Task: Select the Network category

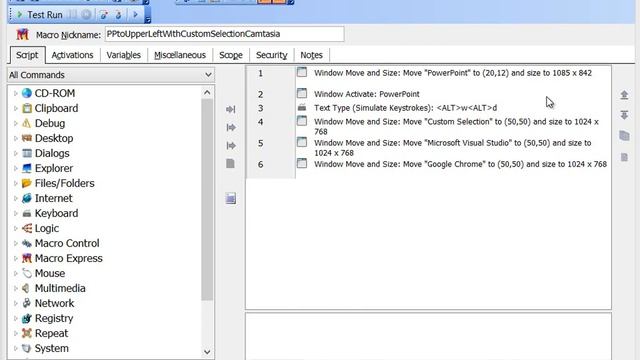Action: coord(54,303)
